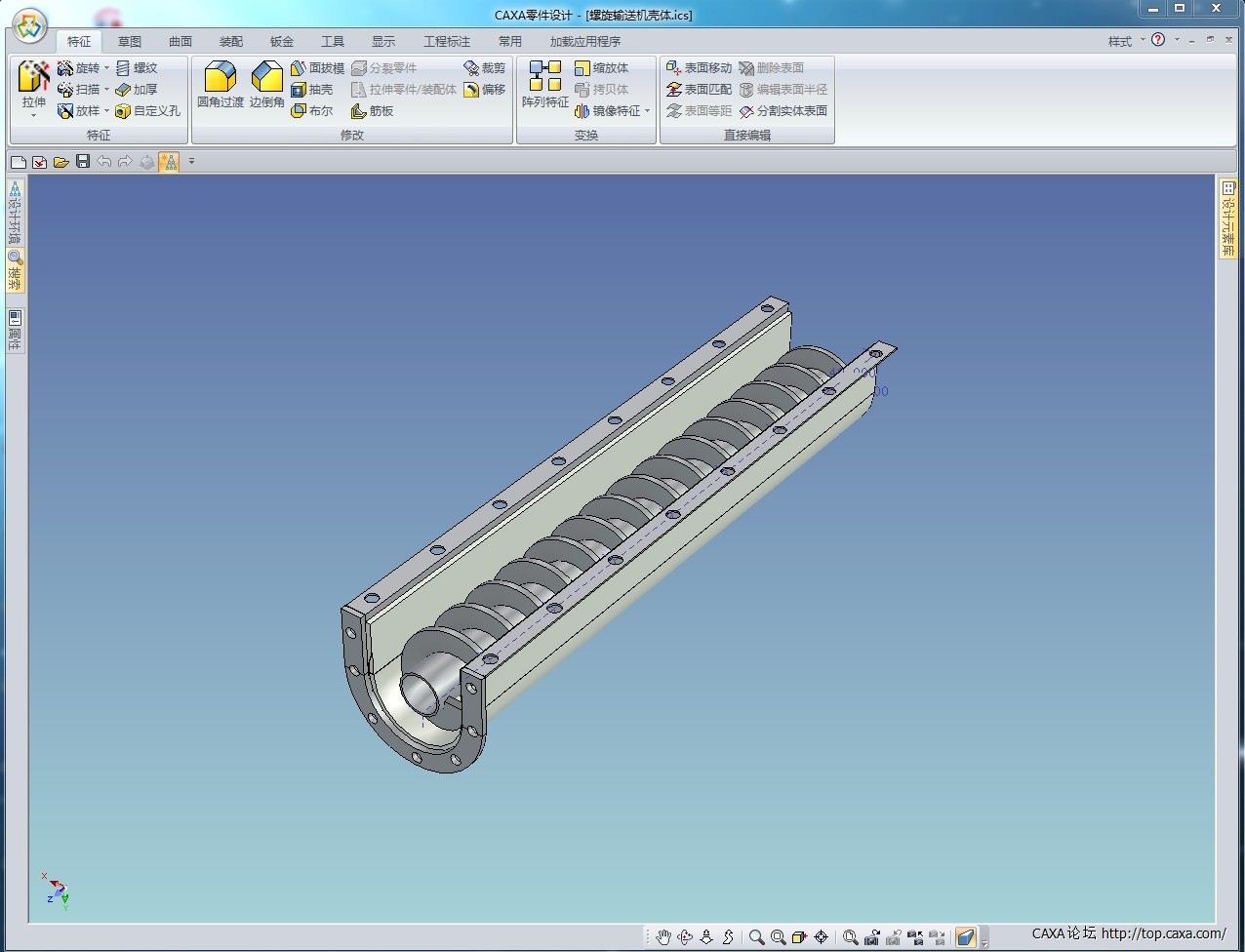
Task: Expand the 放样 dropdown arrow
Action: tap(106, 111)
